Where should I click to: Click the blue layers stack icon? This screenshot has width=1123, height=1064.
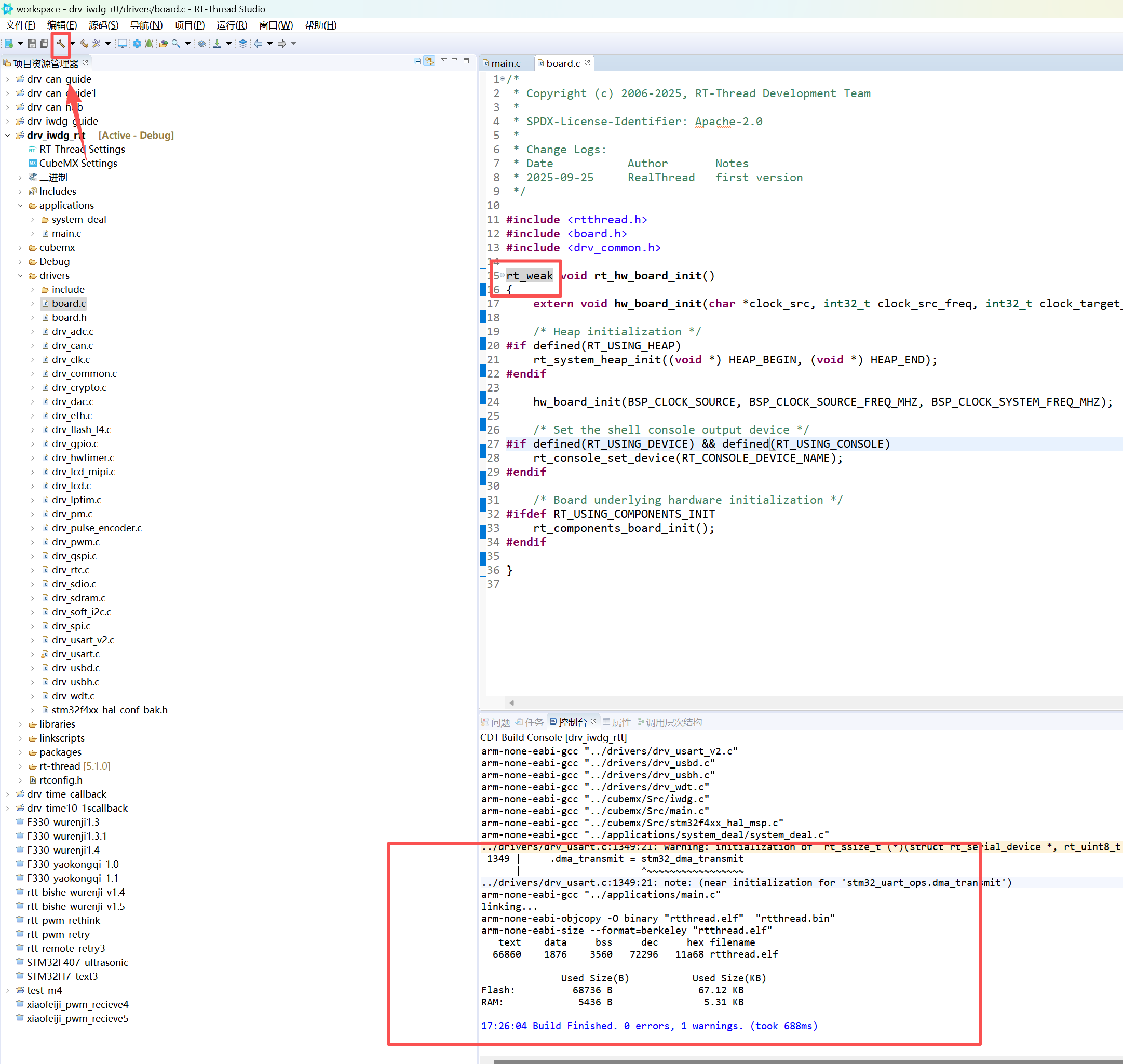[x=243, y=44]
